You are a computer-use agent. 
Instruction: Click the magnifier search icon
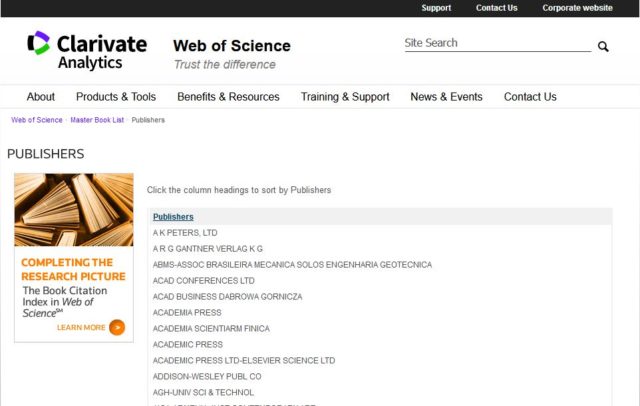(603, 47)
